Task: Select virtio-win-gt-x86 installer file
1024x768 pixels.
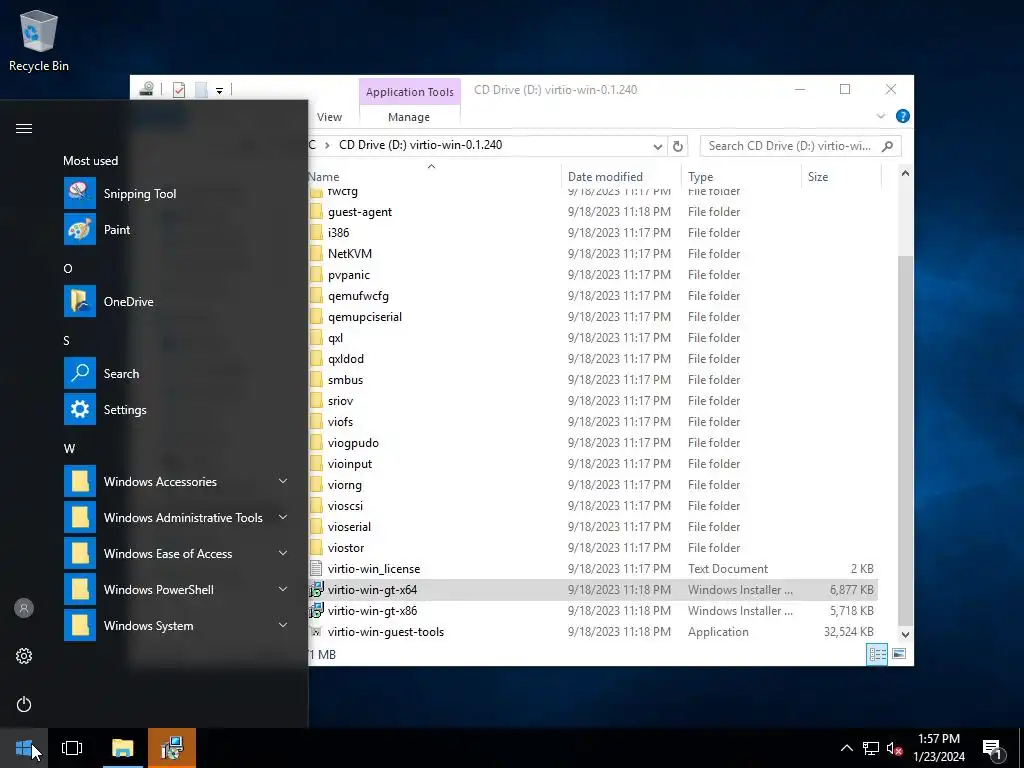Action: point(372,611)
